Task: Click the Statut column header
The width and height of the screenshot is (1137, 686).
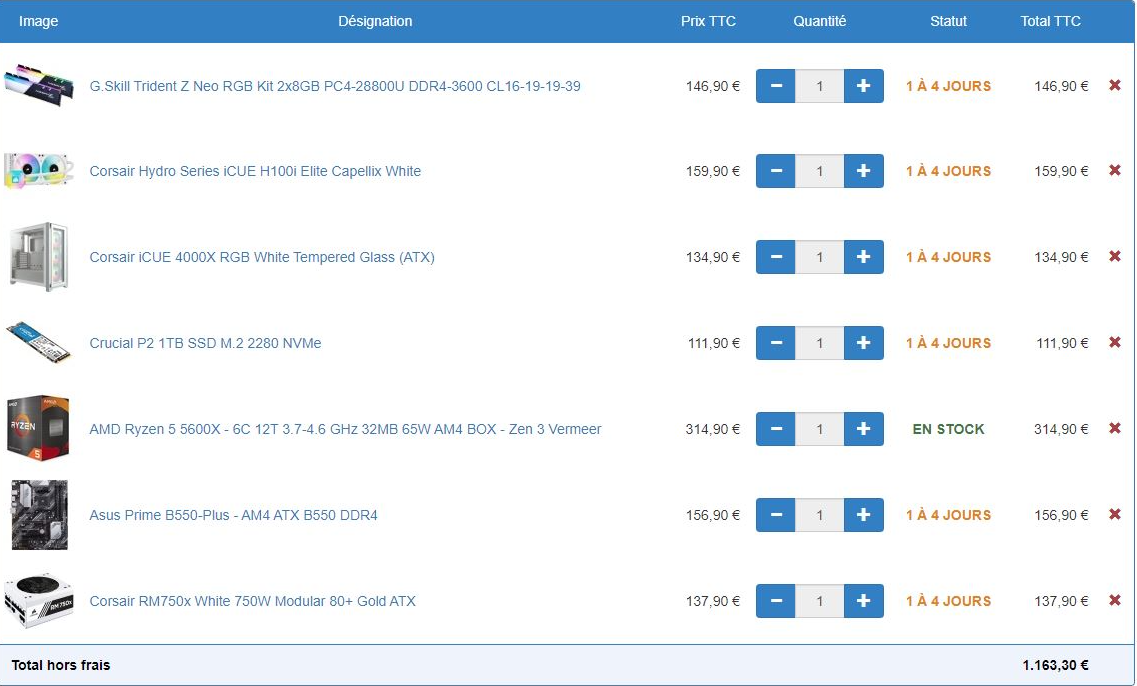Action: tap(948, 21)
